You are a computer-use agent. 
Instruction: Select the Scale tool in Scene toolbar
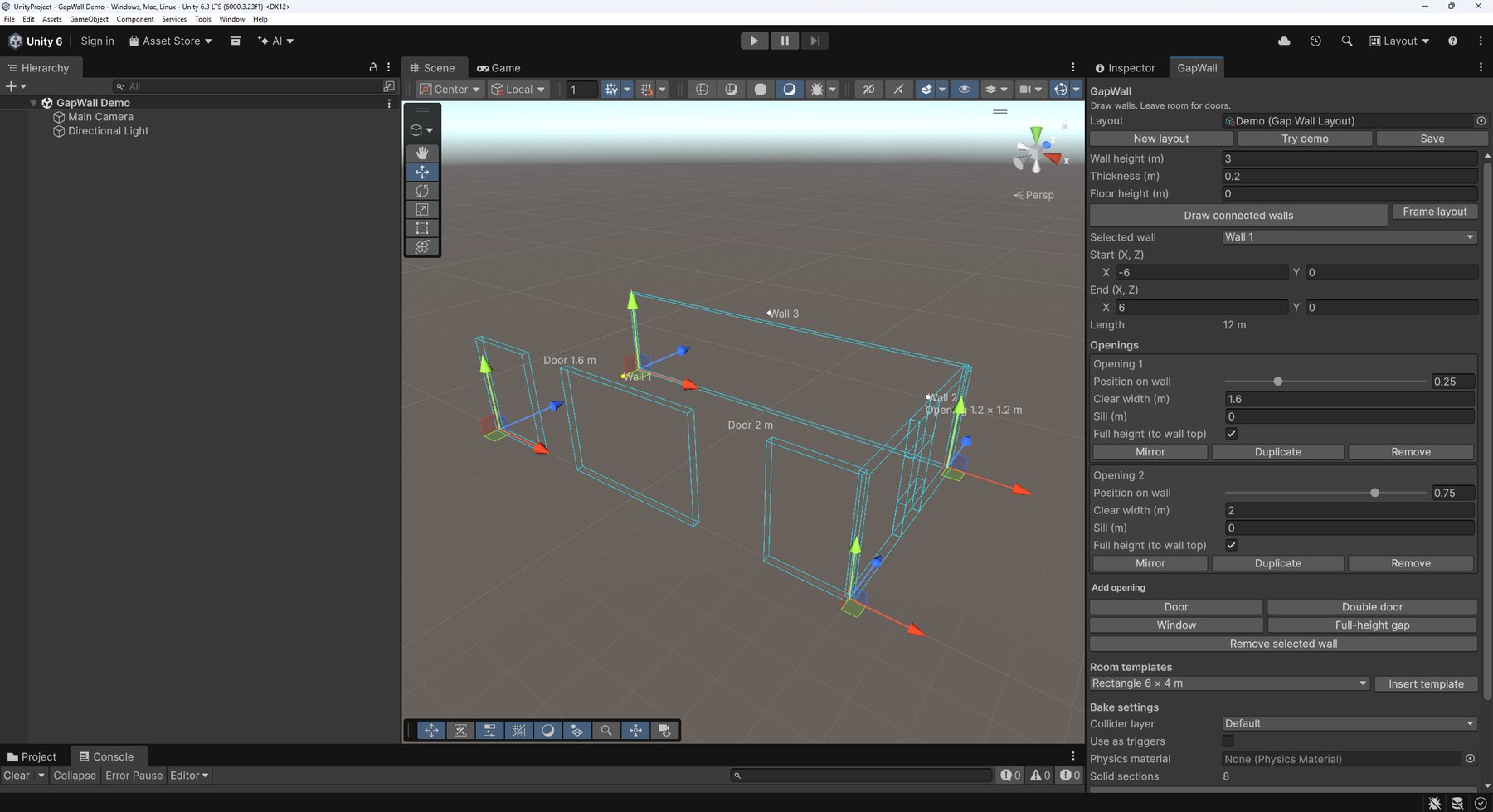point(422,210)
